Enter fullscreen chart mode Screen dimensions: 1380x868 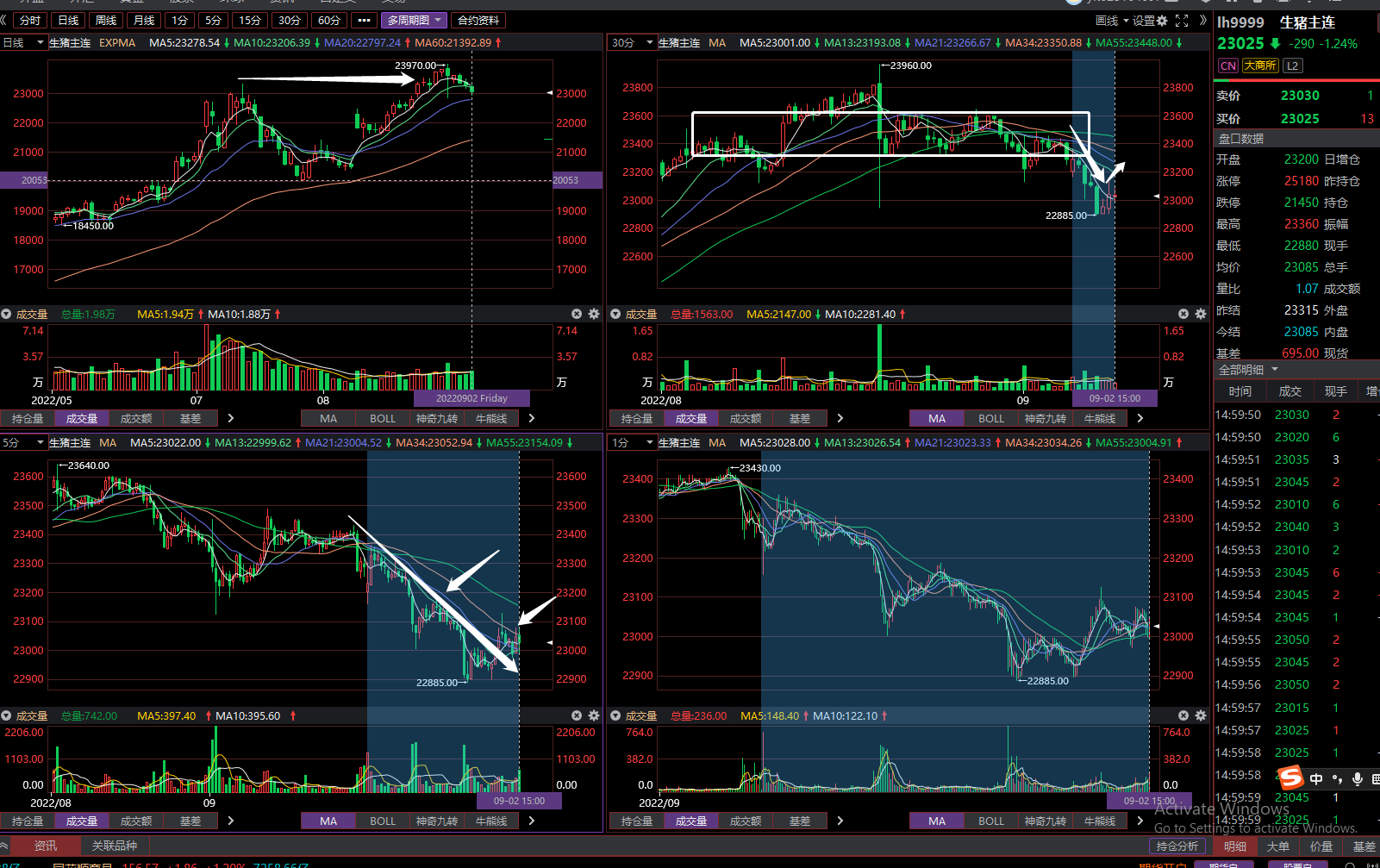tap(1182, 20)
